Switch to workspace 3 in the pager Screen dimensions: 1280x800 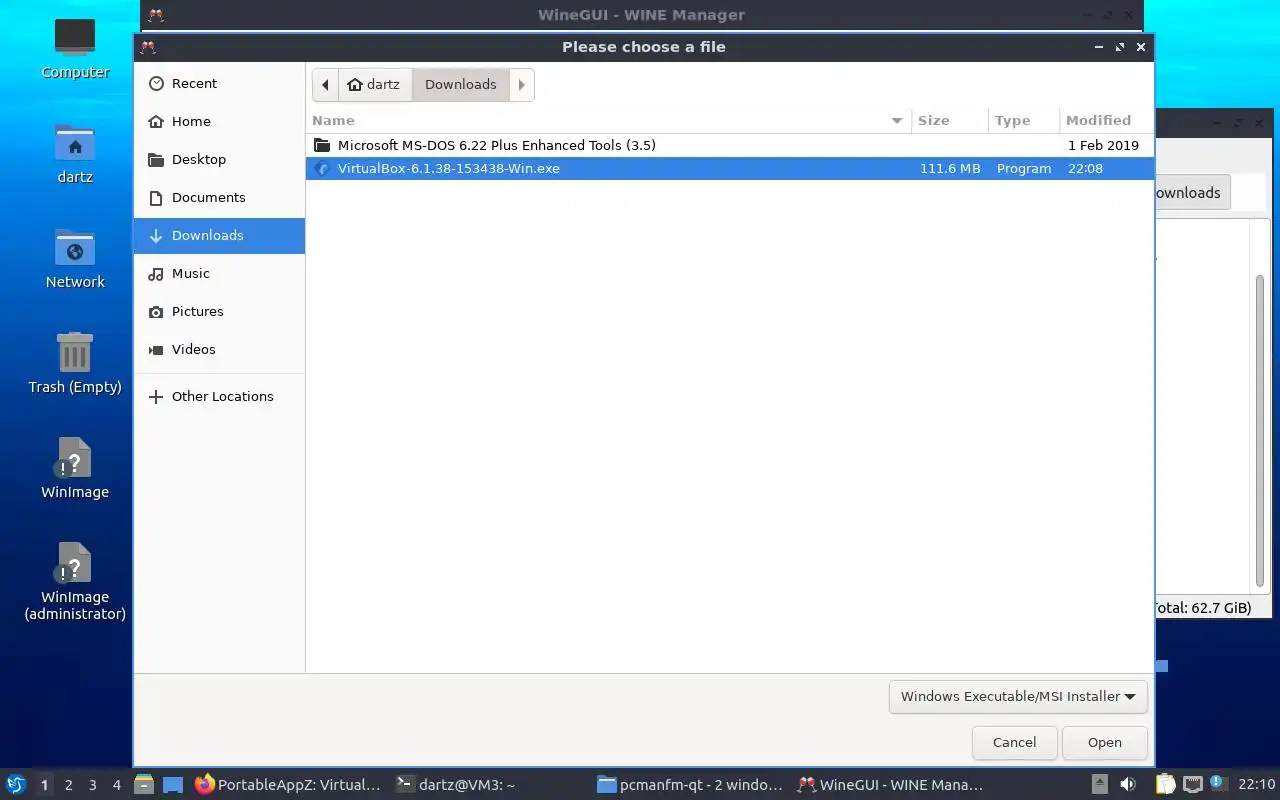93,785
